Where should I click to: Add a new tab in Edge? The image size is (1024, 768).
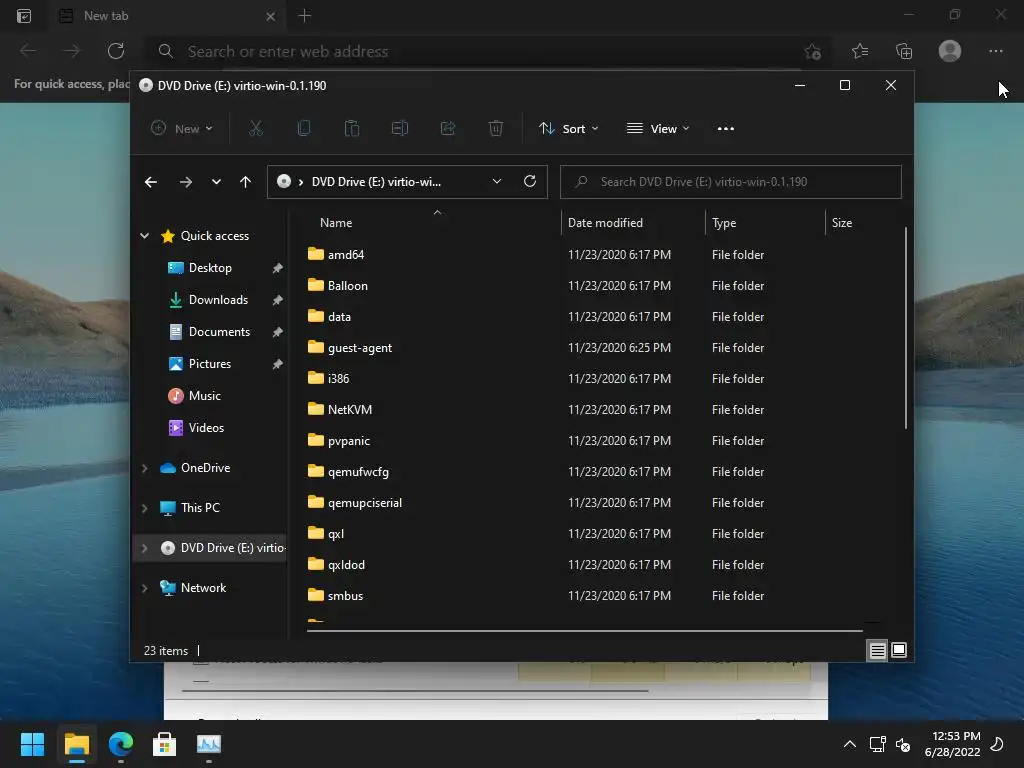click(304, 15)
